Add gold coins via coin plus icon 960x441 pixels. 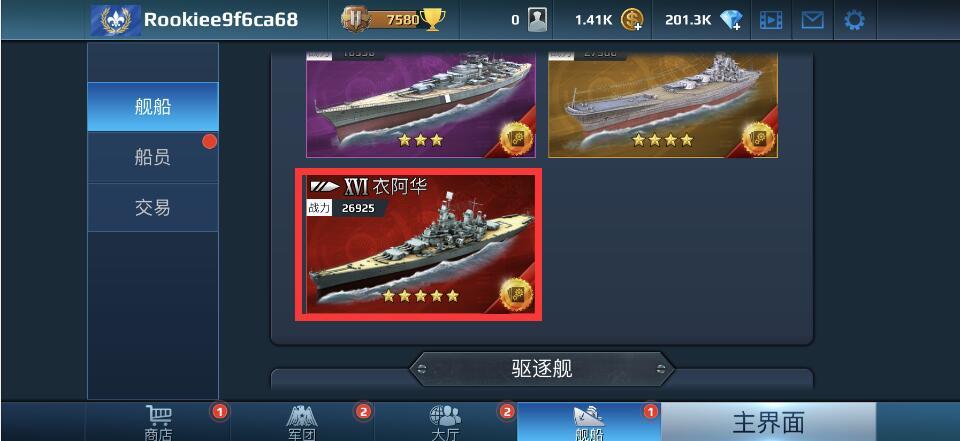[x=632, y=20]
